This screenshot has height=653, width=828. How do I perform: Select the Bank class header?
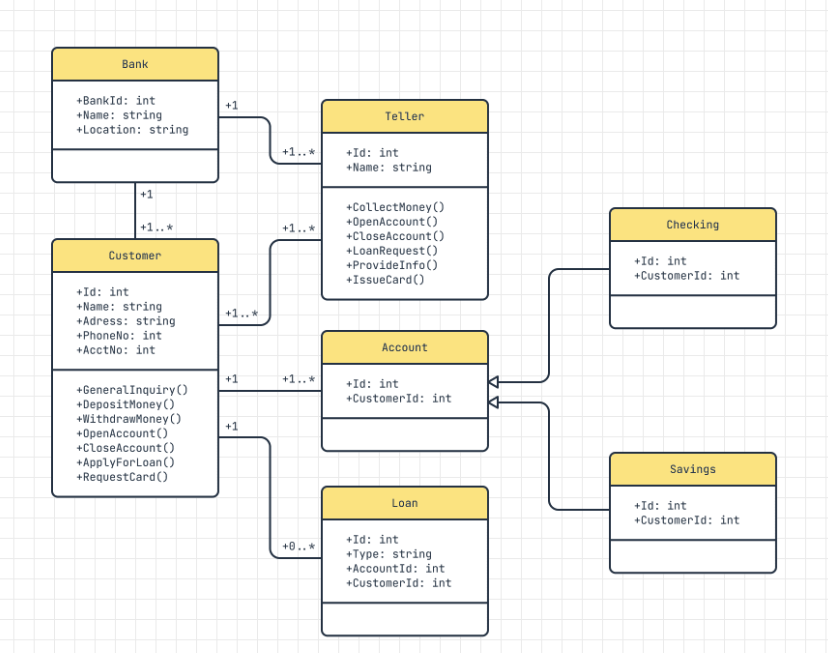pos(134,63)
